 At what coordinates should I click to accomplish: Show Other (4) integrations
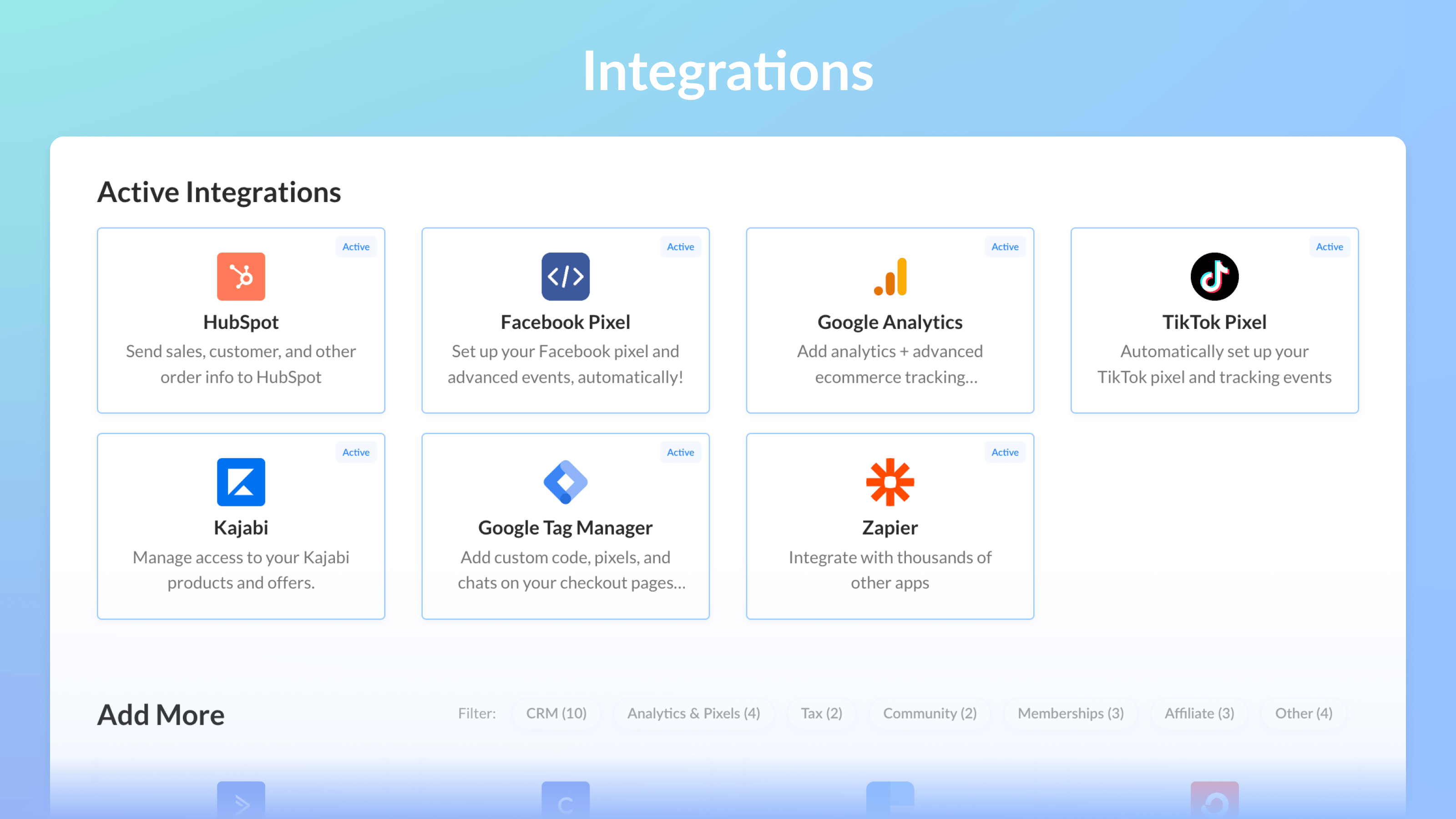point(1304,713)
